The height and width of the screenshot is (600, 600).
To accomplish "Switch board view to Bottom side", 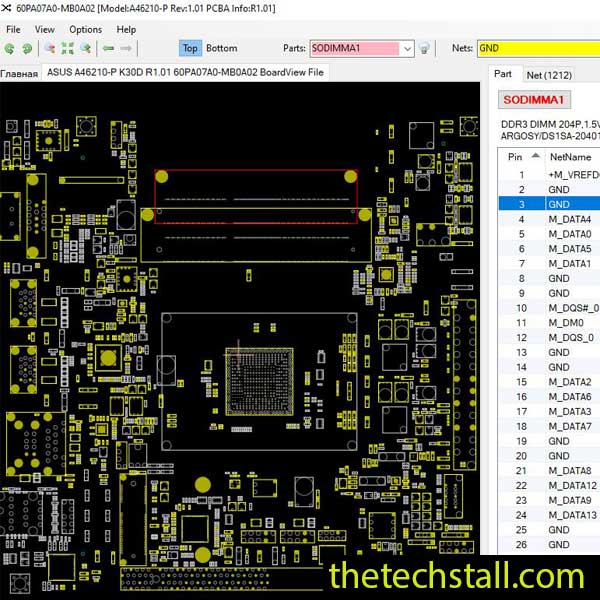I will 221,48.
